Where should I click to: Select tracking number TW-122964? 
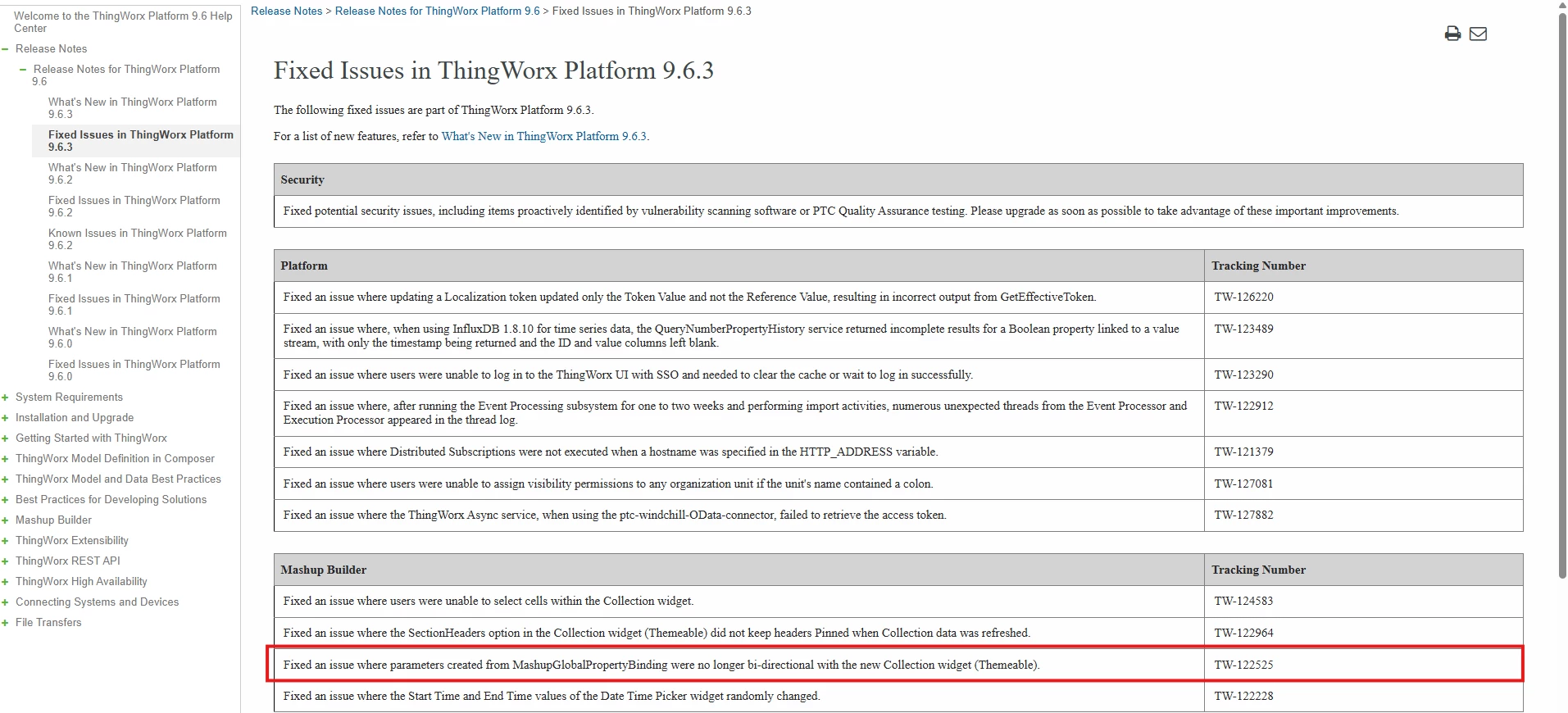pyautogui.click(x=1243, y=634)
